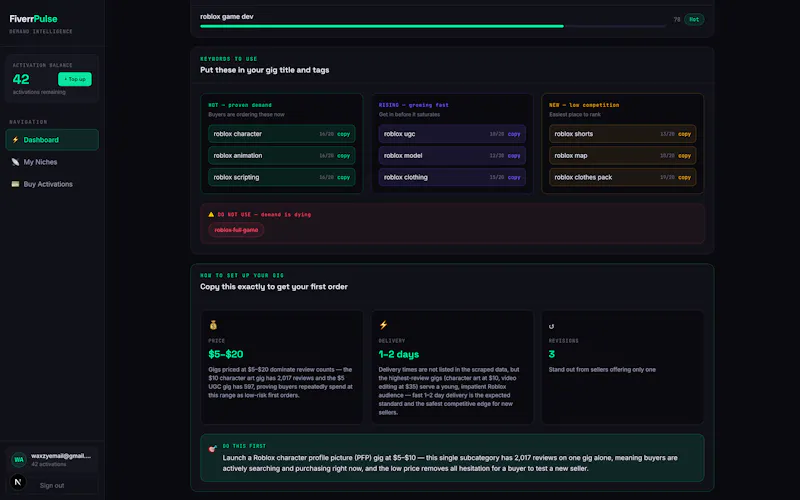Click the RISING growing fast heading
800x500 pixels.
coord(414,105)
